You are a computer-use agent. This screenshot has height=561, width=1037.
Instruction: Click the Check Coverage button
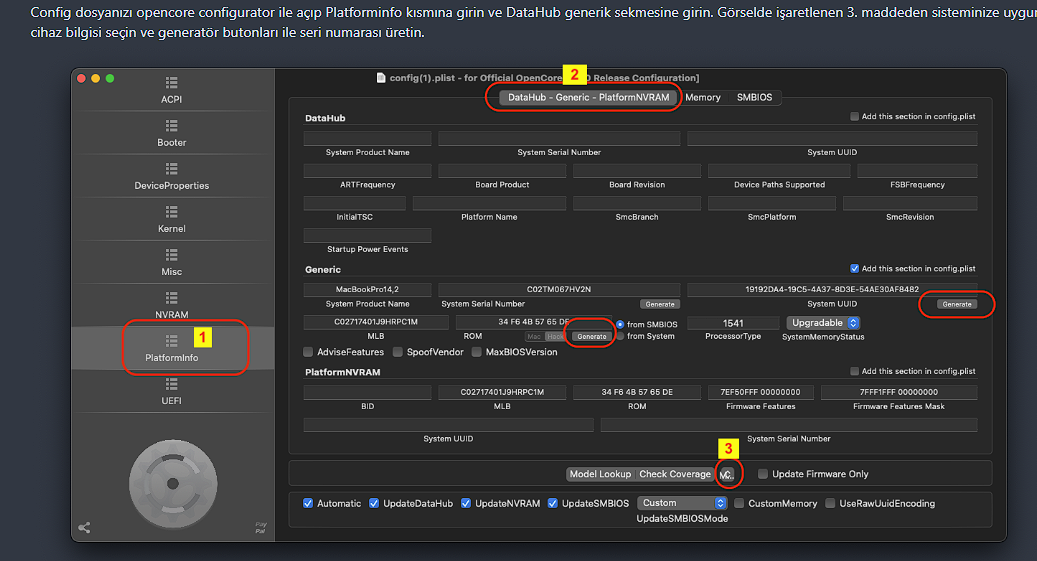pos(675,474)
